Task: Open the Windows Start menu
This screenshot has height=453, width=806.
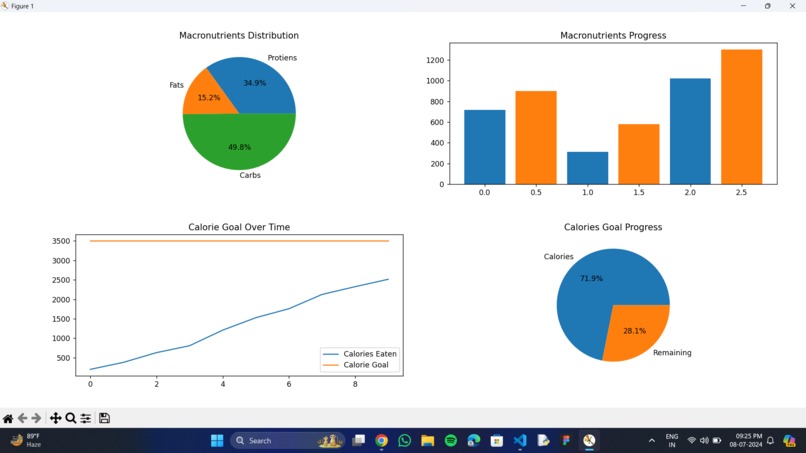Action: click(x=217, y=441)
